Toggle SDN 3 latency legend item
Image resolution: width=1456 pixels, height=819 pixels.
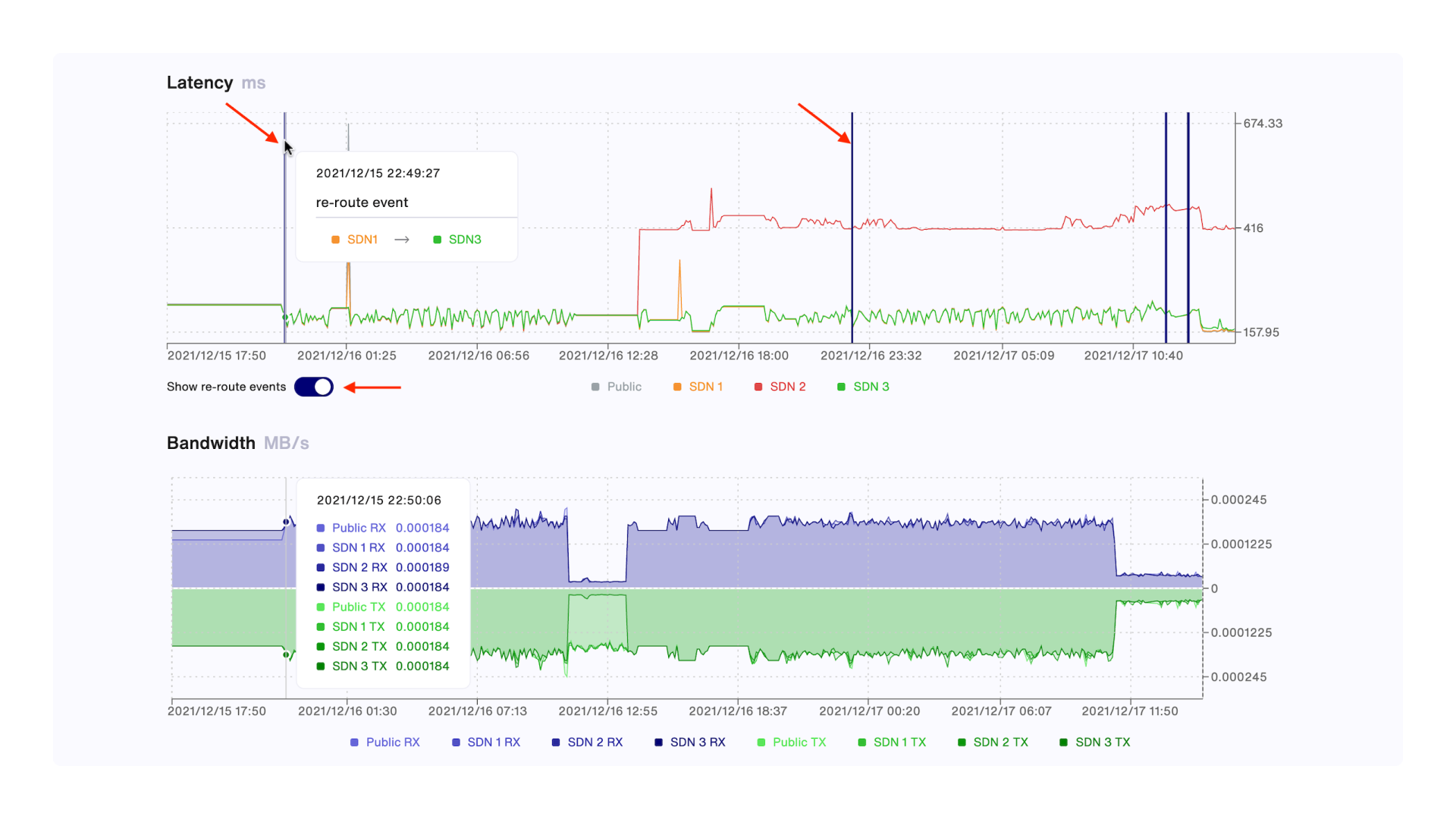[x=863, y=387]
